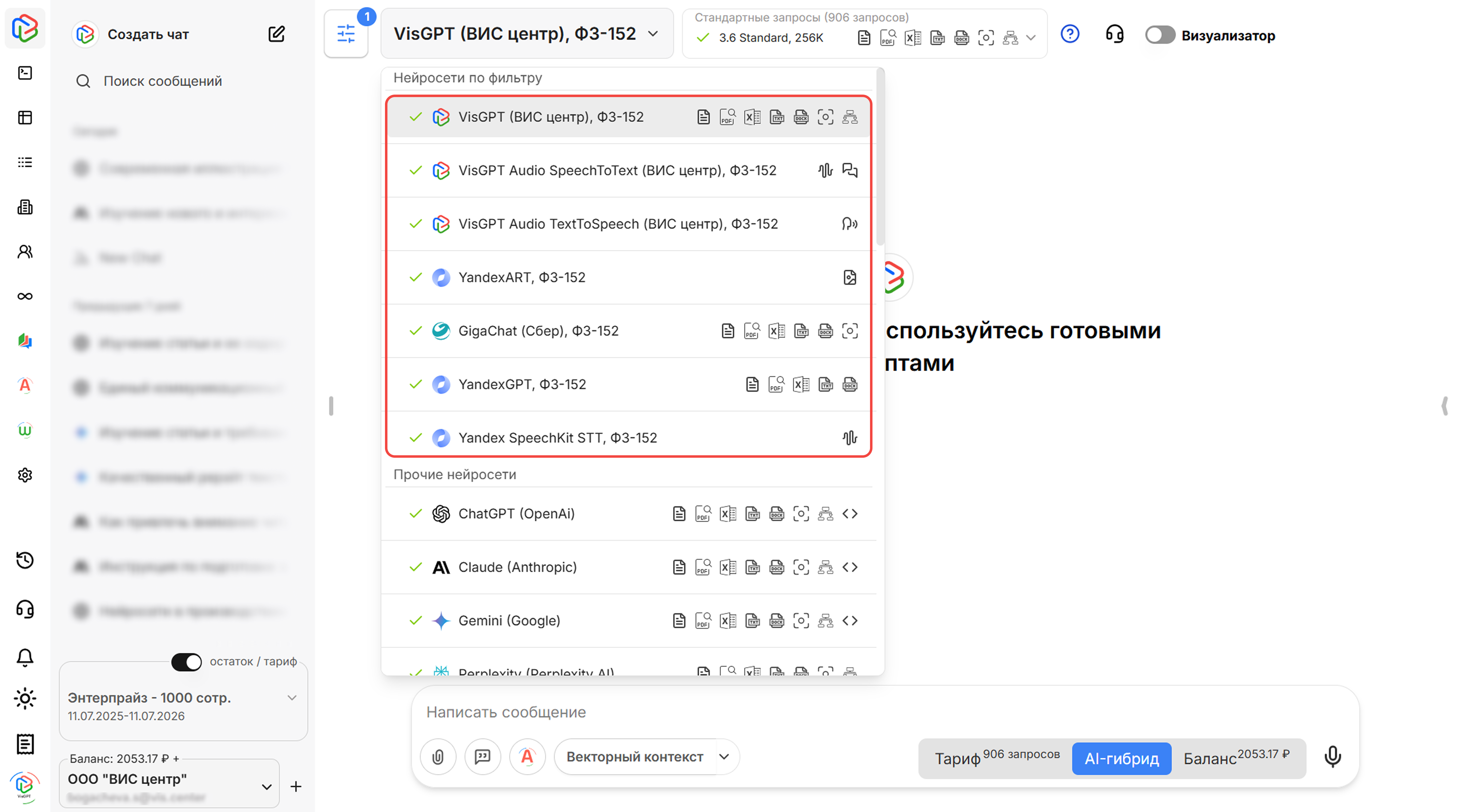Click the microphone icon in message box

1333,756
